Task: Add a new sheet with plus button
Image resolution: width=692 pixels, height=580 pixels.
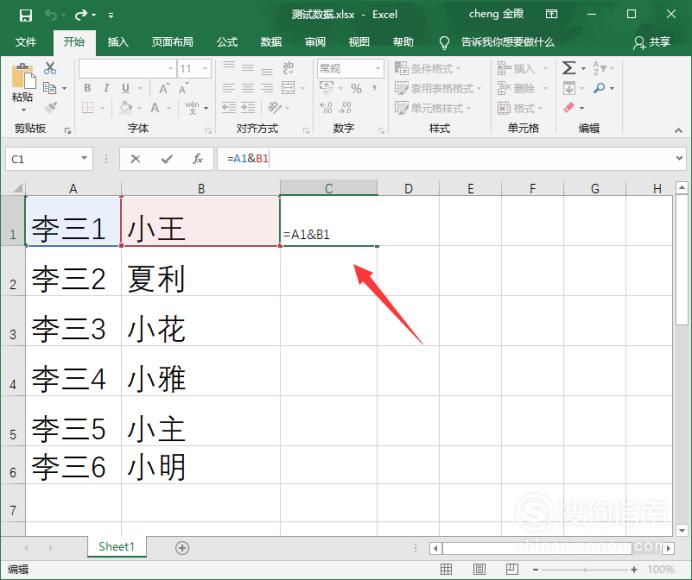Action: [x=182, y=548]
